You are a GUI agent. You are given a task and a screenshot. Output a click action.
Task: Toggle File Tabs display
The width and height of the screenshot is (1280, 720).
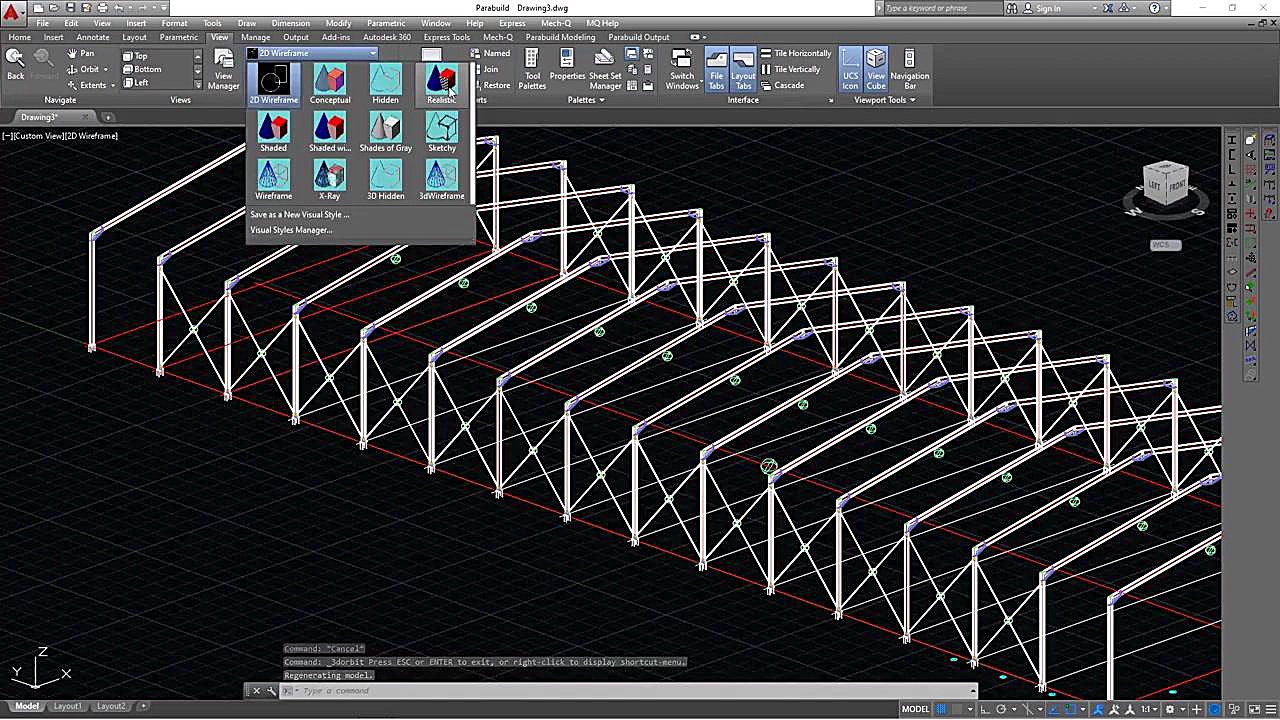point(716,69)
